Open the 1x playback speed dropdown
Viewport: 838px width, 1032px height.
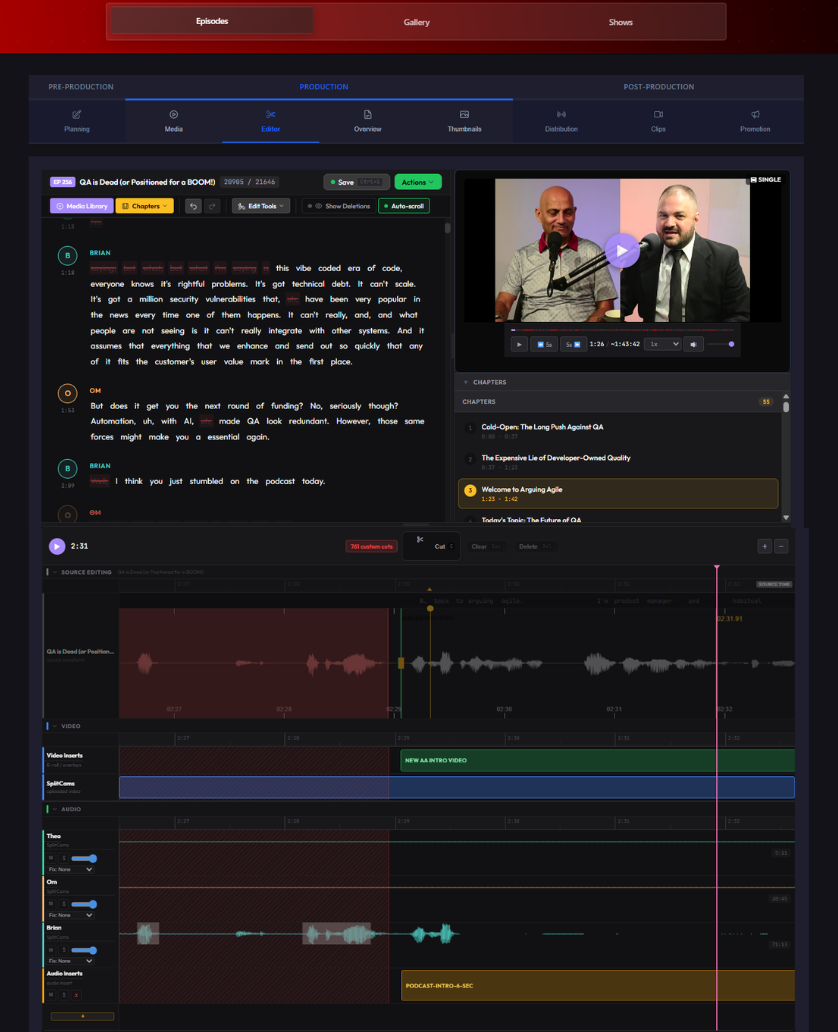point(662,344)
